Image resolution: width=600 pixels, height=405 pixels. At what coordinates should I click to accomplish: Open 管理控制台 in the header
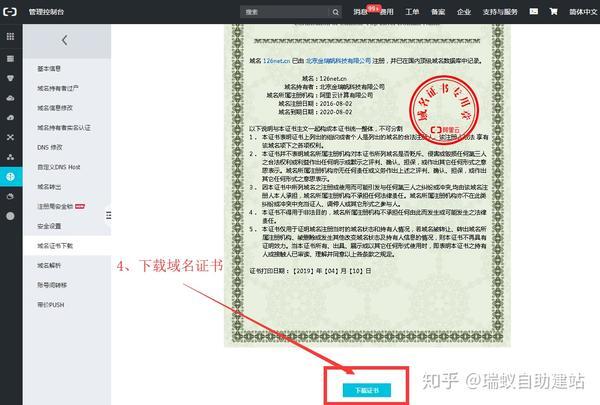46,12
